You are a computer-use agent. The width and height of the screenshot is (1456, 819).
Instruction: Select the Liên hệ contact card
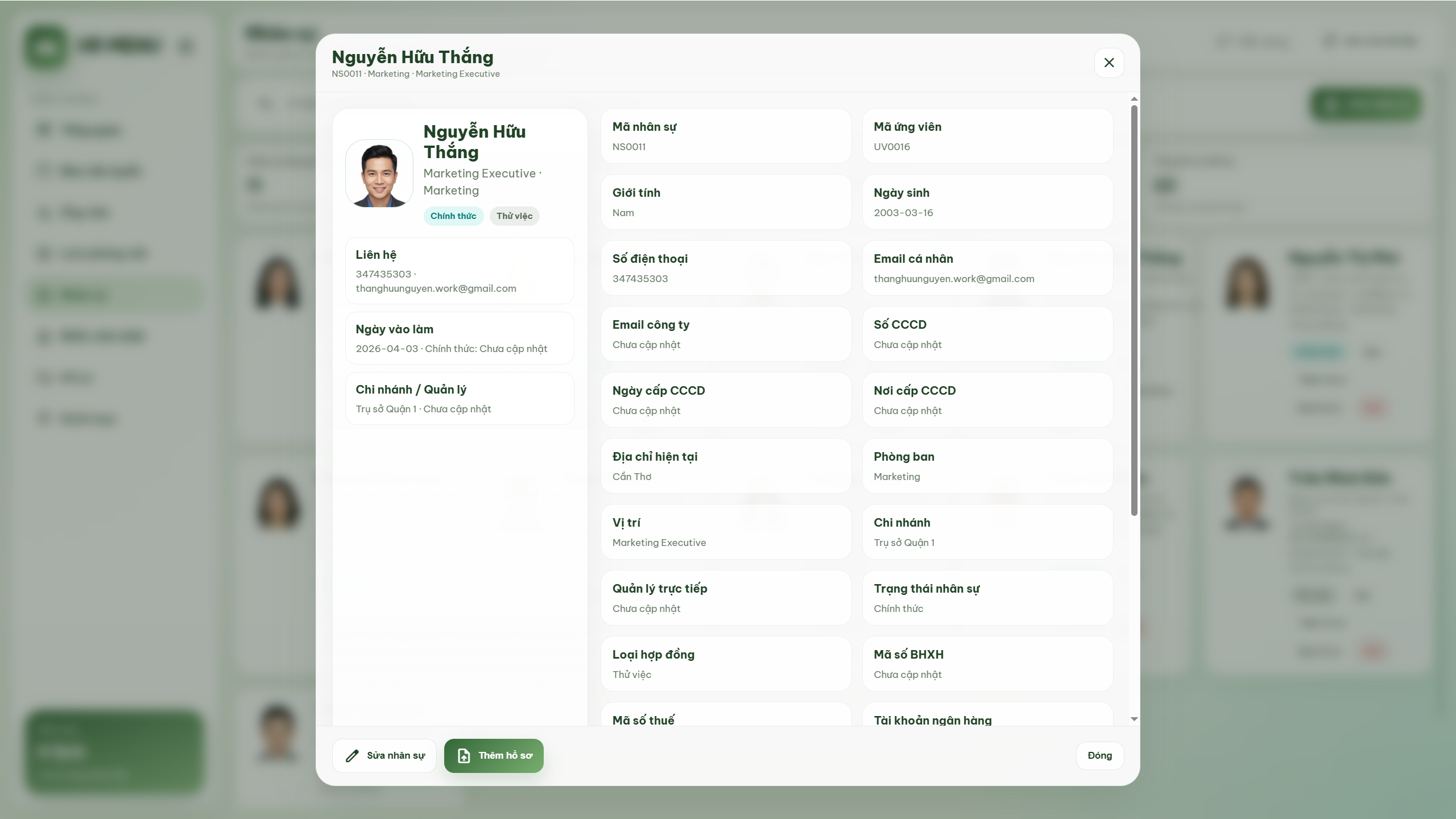460,271
